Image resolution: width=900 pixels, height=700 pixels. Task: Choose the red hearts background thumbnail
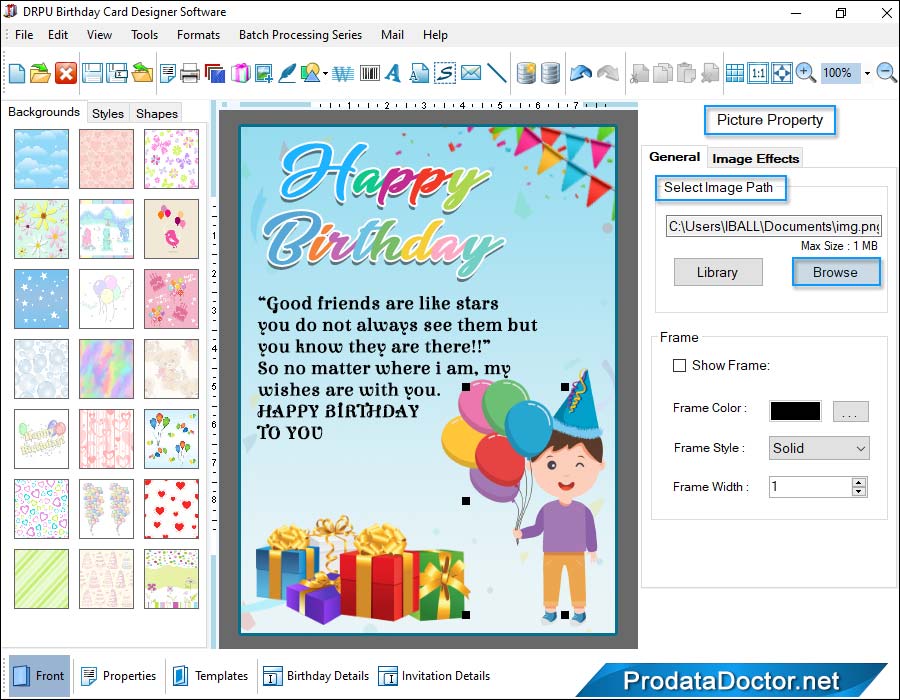[x=171, y=509]
